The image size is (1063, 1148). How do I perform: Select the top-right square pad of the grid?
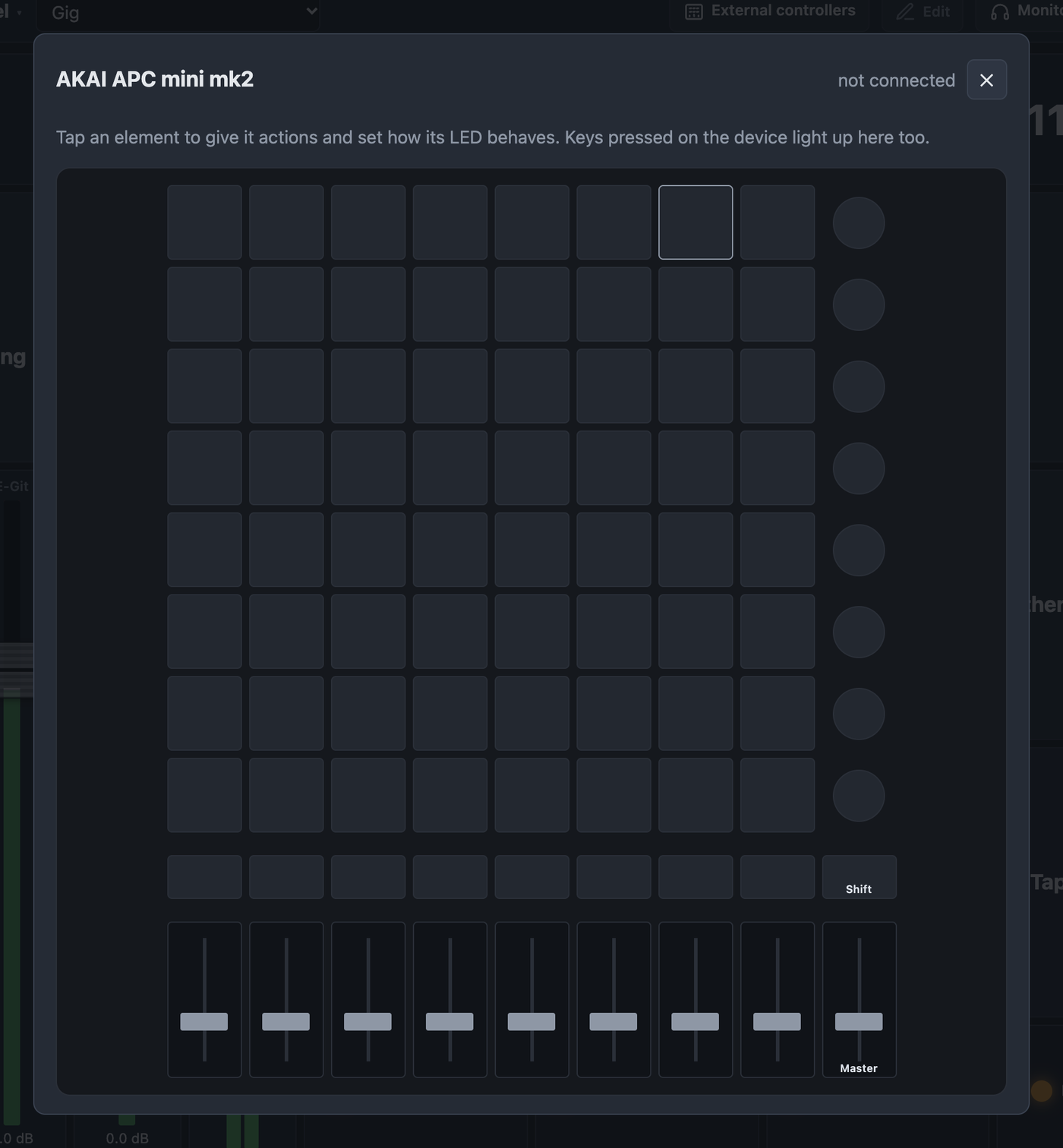click(778, 222)
